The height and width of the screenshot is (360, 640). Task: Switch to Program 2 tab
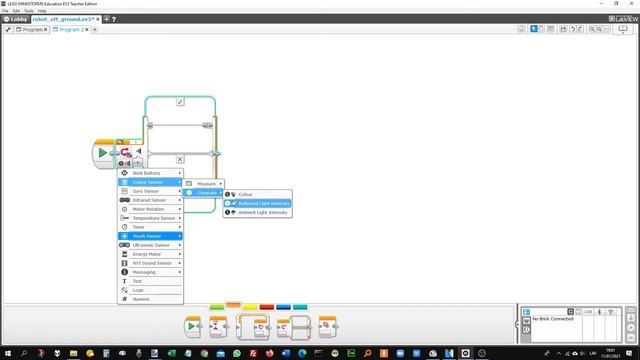point(71,29)
